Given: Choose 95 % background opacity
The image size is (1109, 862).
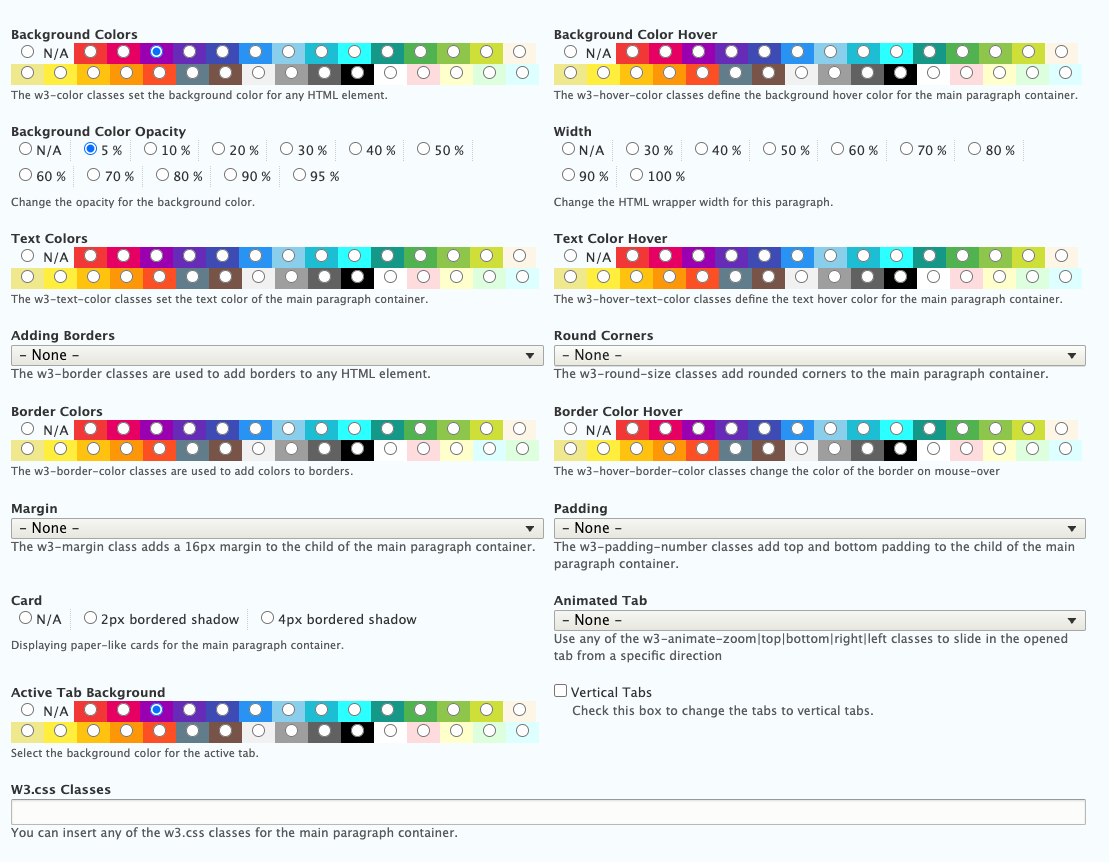Looking at the screenshot, I should click(x=299, y=175).
